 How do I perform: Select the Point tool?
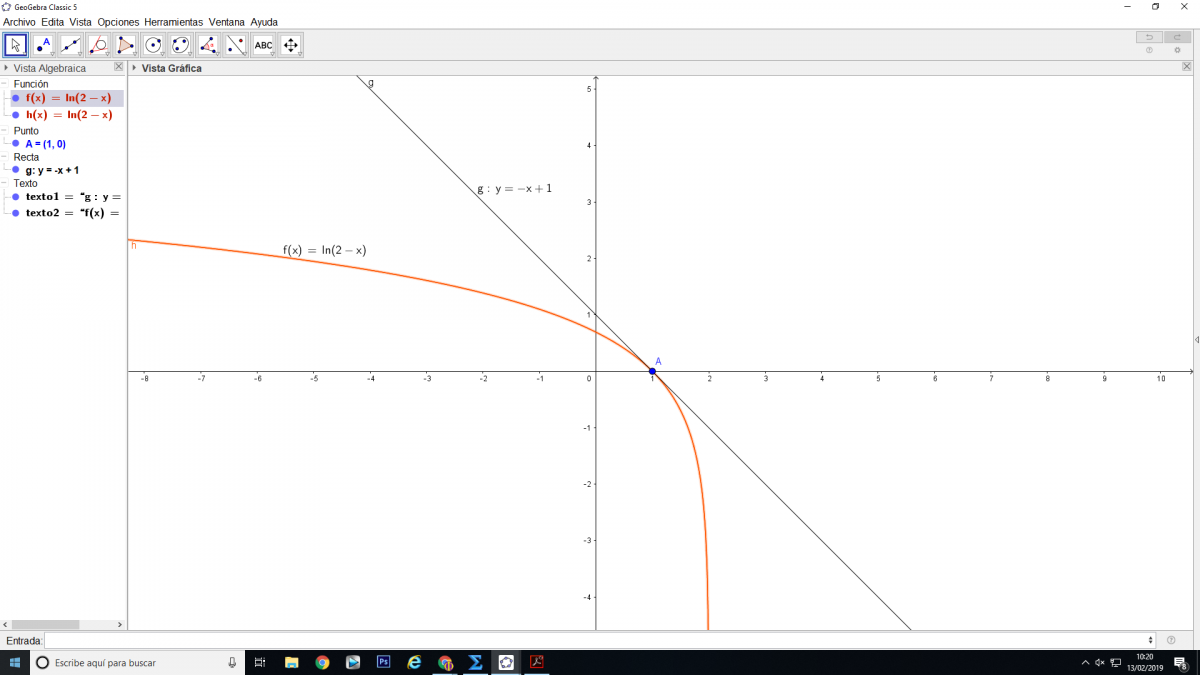tap(43, 45)
